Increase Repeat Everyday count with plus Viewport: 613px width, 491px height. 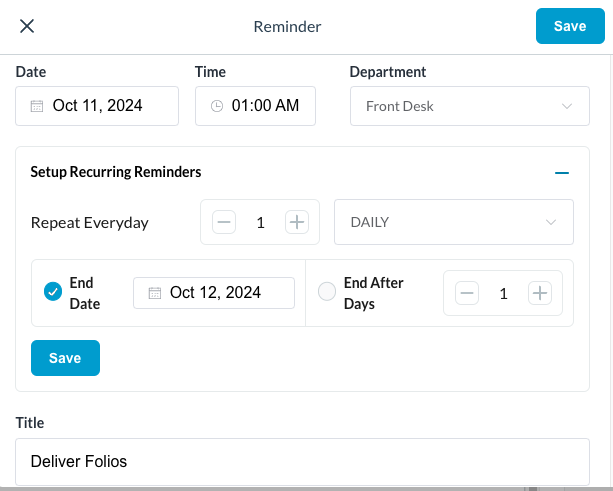(x=296, y=222)
